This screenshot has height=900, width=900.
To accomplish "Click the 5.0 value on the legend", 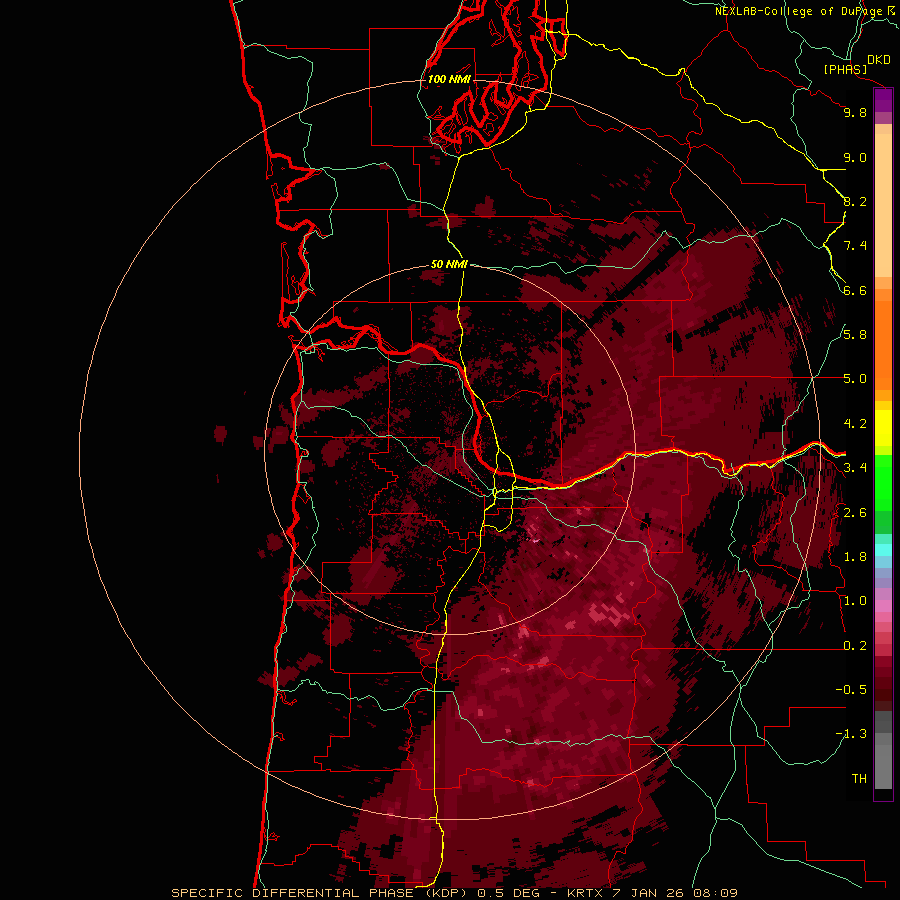I will click(x=855, y=379).
